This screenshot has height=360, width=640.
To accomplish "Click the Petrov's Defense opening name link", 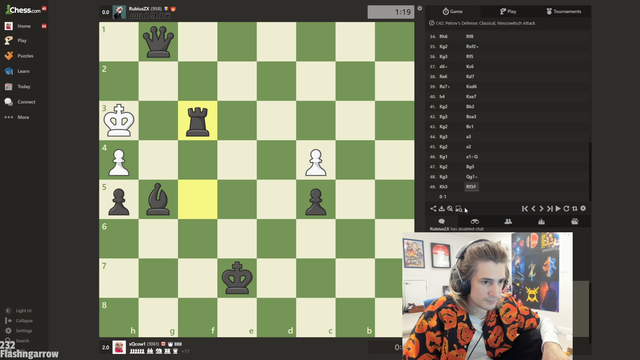I will click(x=485, y=23).
